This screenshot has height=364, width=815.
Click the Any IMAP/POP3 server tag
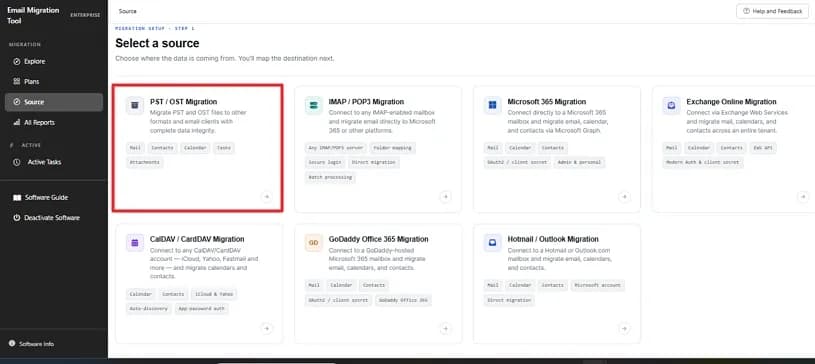pos(336,148)
